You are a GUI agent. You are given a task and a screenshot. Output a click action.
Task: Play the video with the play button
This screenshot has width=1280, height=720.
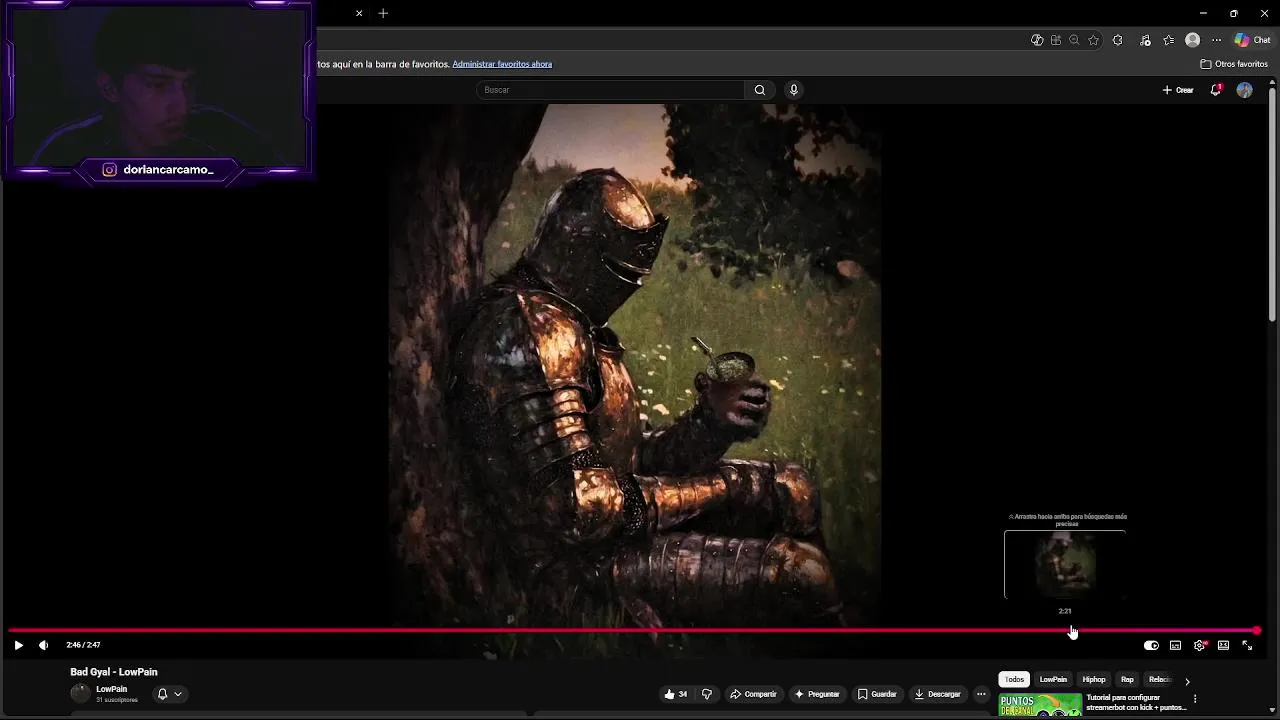click(18, 645)
